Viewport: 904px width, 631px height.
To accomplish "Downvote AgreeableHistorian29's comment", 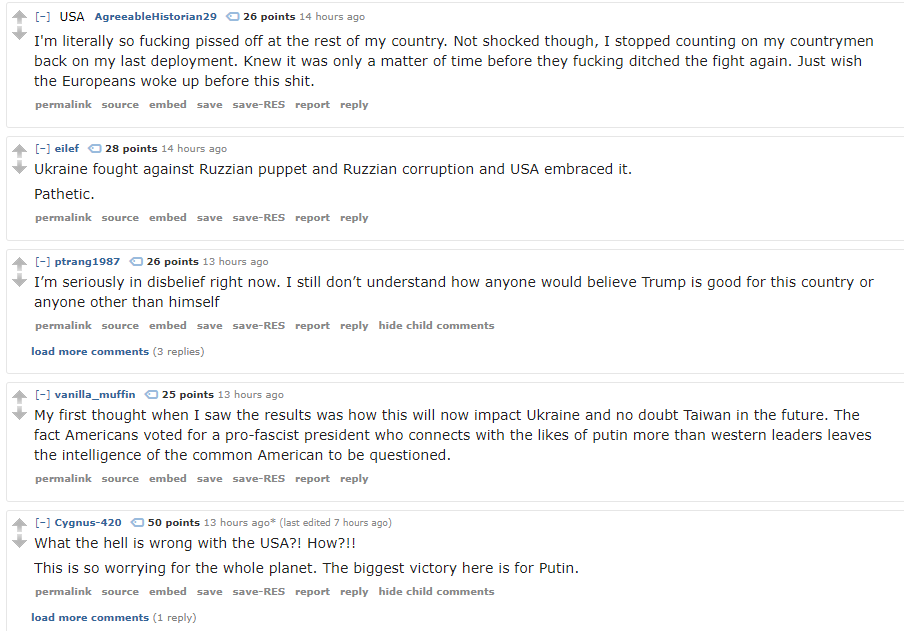I will point(18,34).
